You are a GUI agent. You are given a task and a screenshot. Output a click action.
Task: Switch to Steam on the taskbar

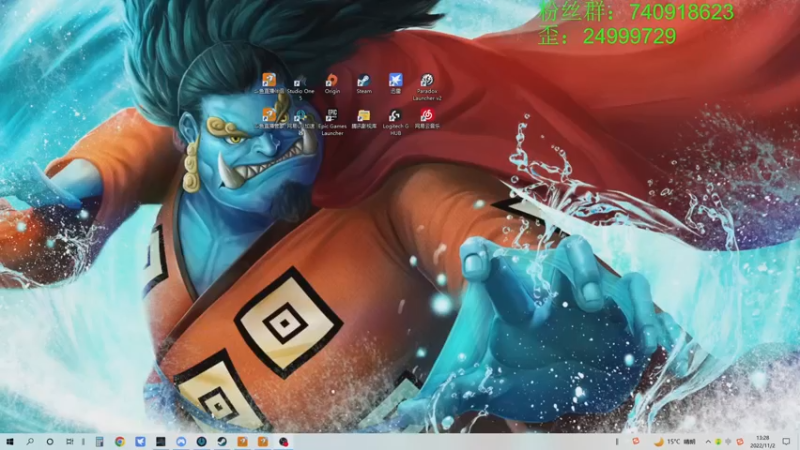click(222, 441)
